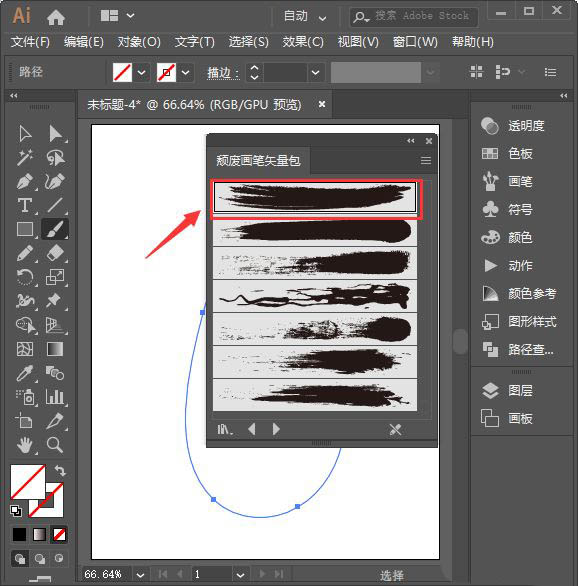
Task: Select the Lasso tool
Action: [x=55, y=157]
